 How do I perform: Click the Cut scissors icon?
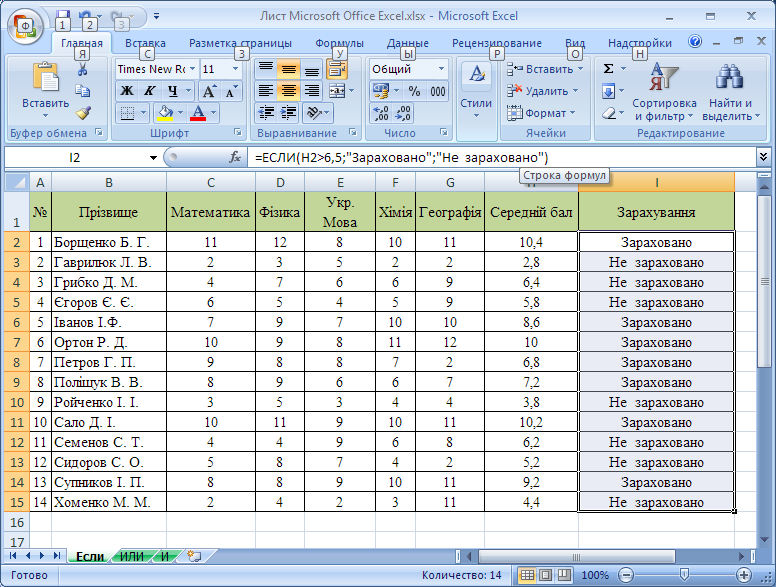click(x=83, y=70)
